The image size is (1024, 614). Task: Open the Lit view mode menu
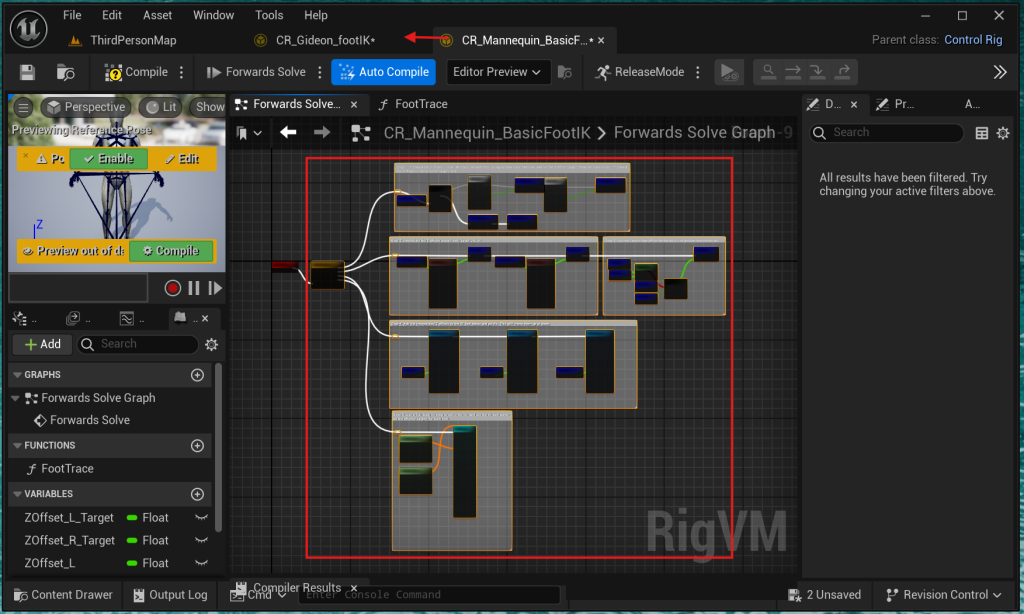tap(161, 107)
